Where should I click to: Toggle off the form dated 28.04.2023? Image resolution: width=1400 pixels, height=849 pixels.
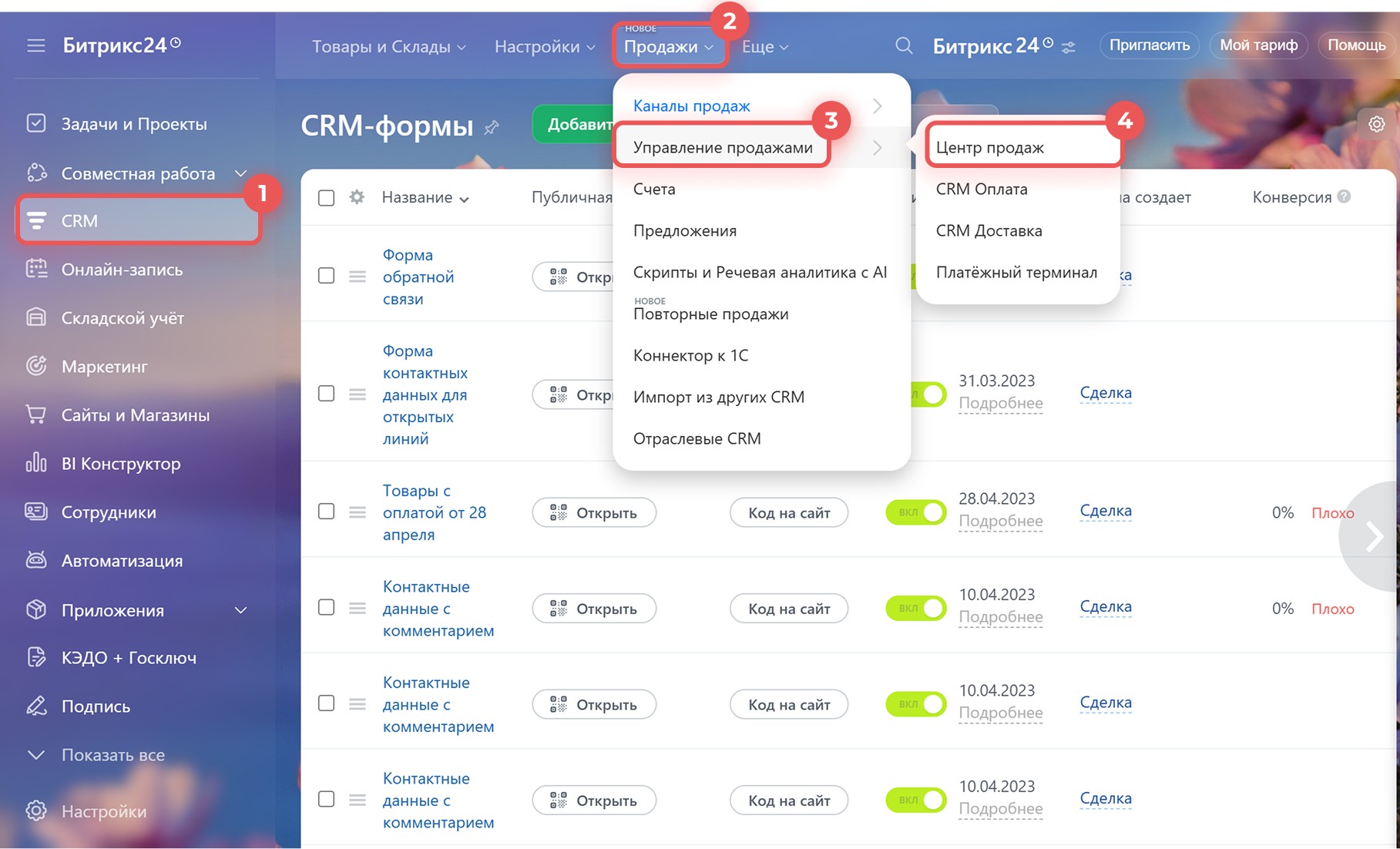(x=916, y=512)
